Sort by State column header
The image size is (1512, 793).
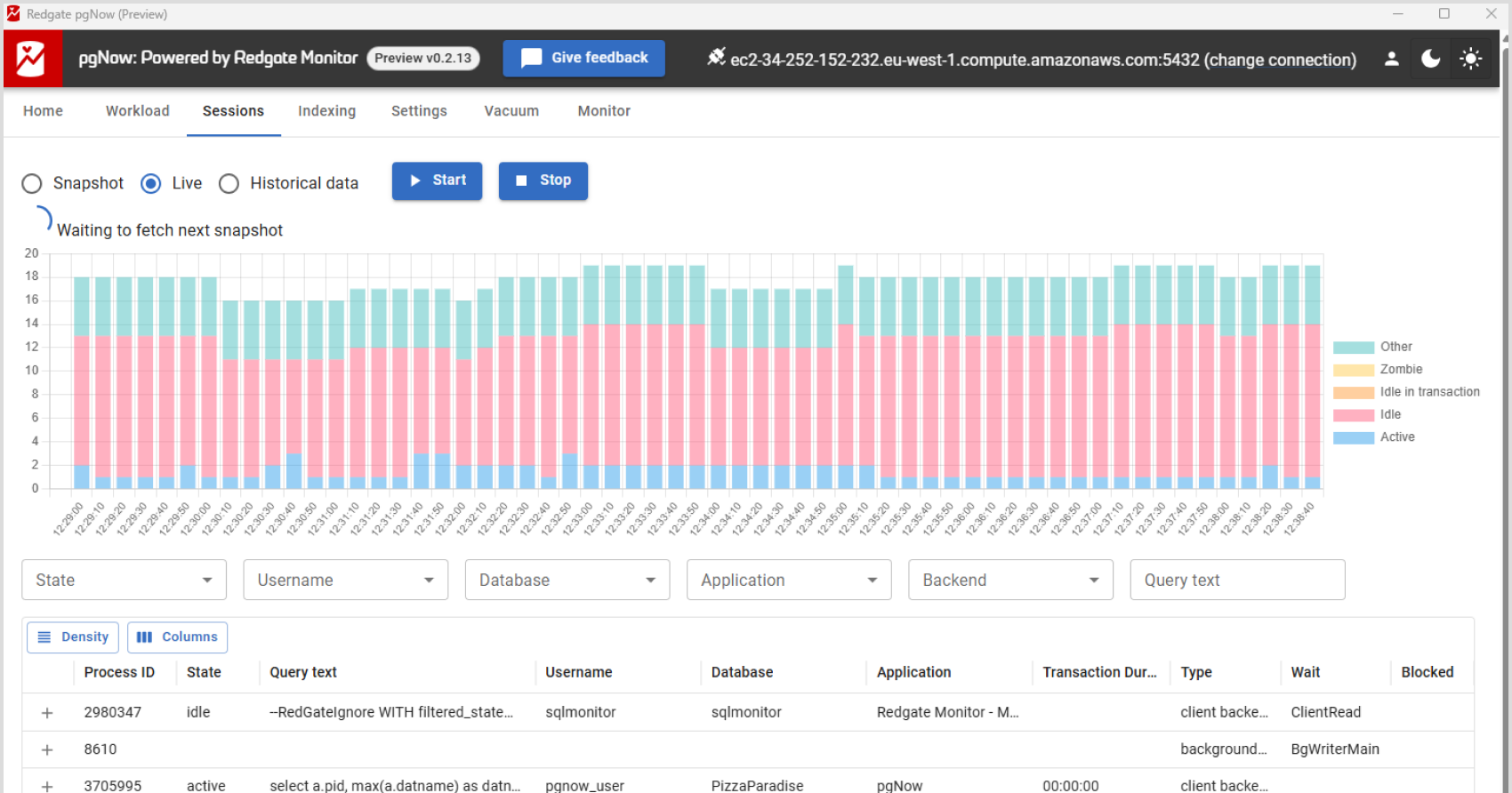204,672
